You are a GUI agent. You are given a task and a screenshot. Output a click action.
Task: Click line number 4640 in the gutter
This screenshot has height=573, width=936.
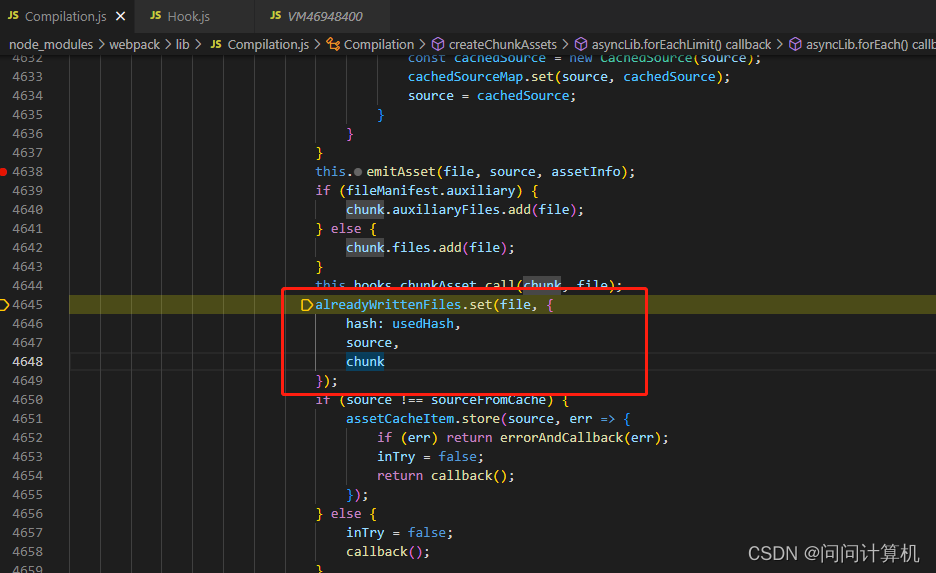(27, 210)
